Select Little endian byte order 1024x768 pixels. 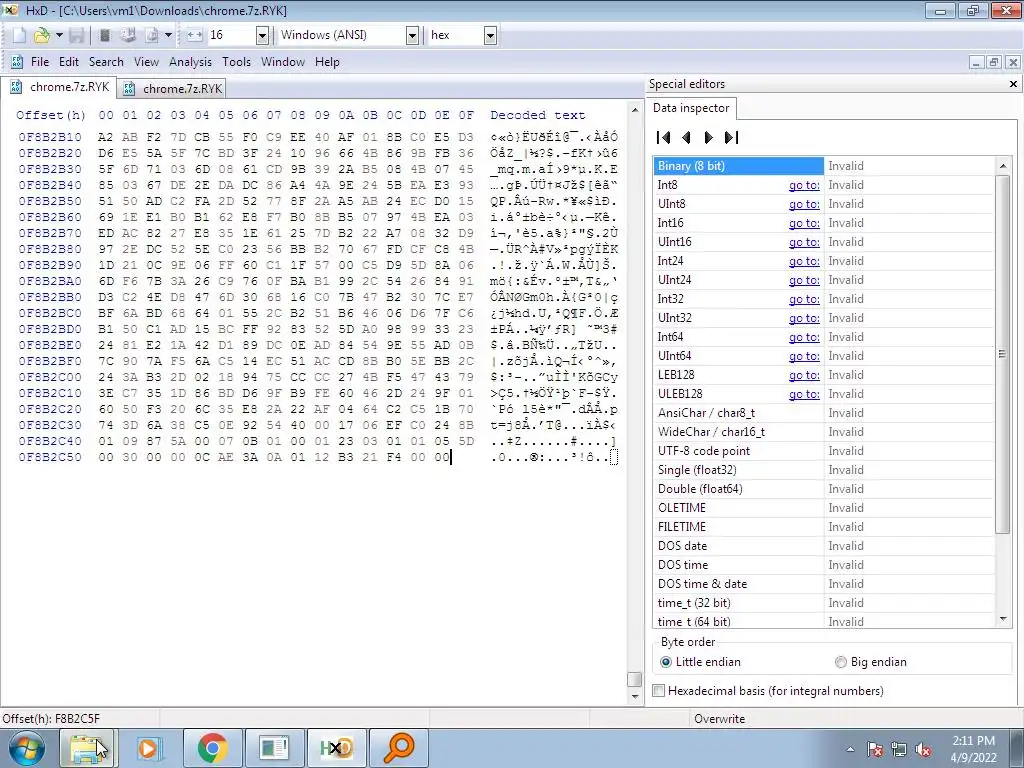pos(701,662)
